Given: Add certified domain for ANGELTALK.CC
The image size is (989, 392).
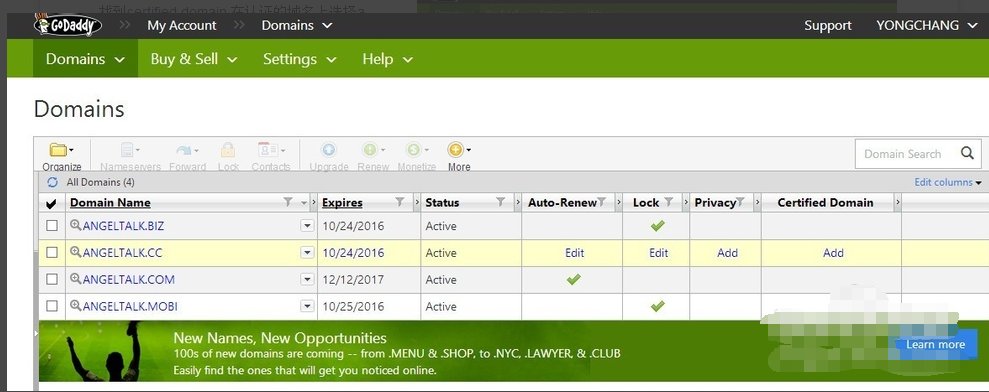Looking at the screenshot, I should click(x=833, y=252).
